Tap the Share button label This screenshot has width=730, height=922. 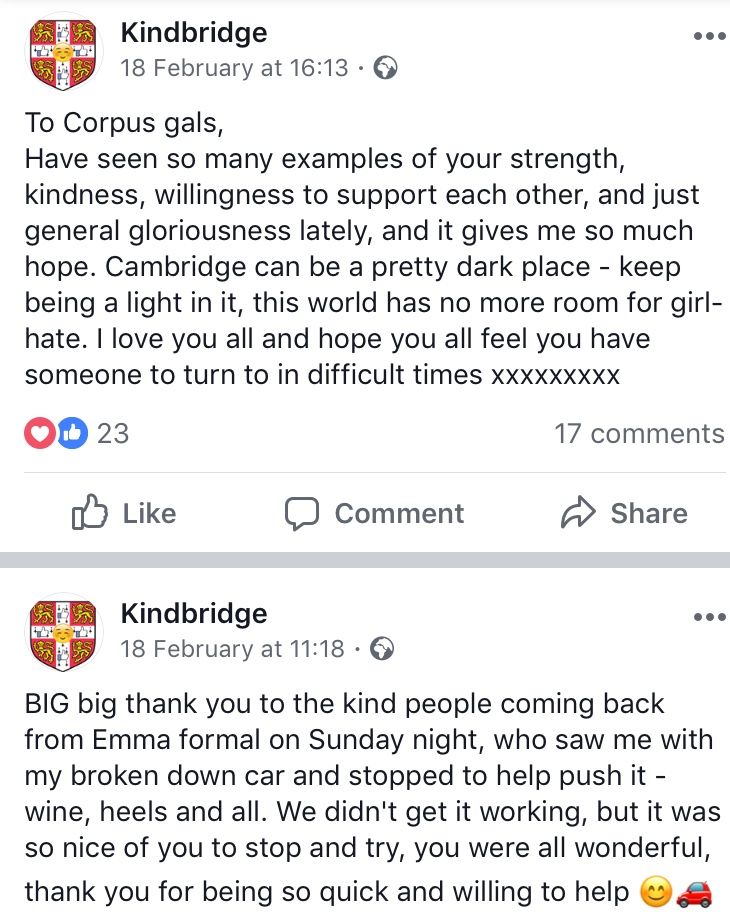point(649,513)
